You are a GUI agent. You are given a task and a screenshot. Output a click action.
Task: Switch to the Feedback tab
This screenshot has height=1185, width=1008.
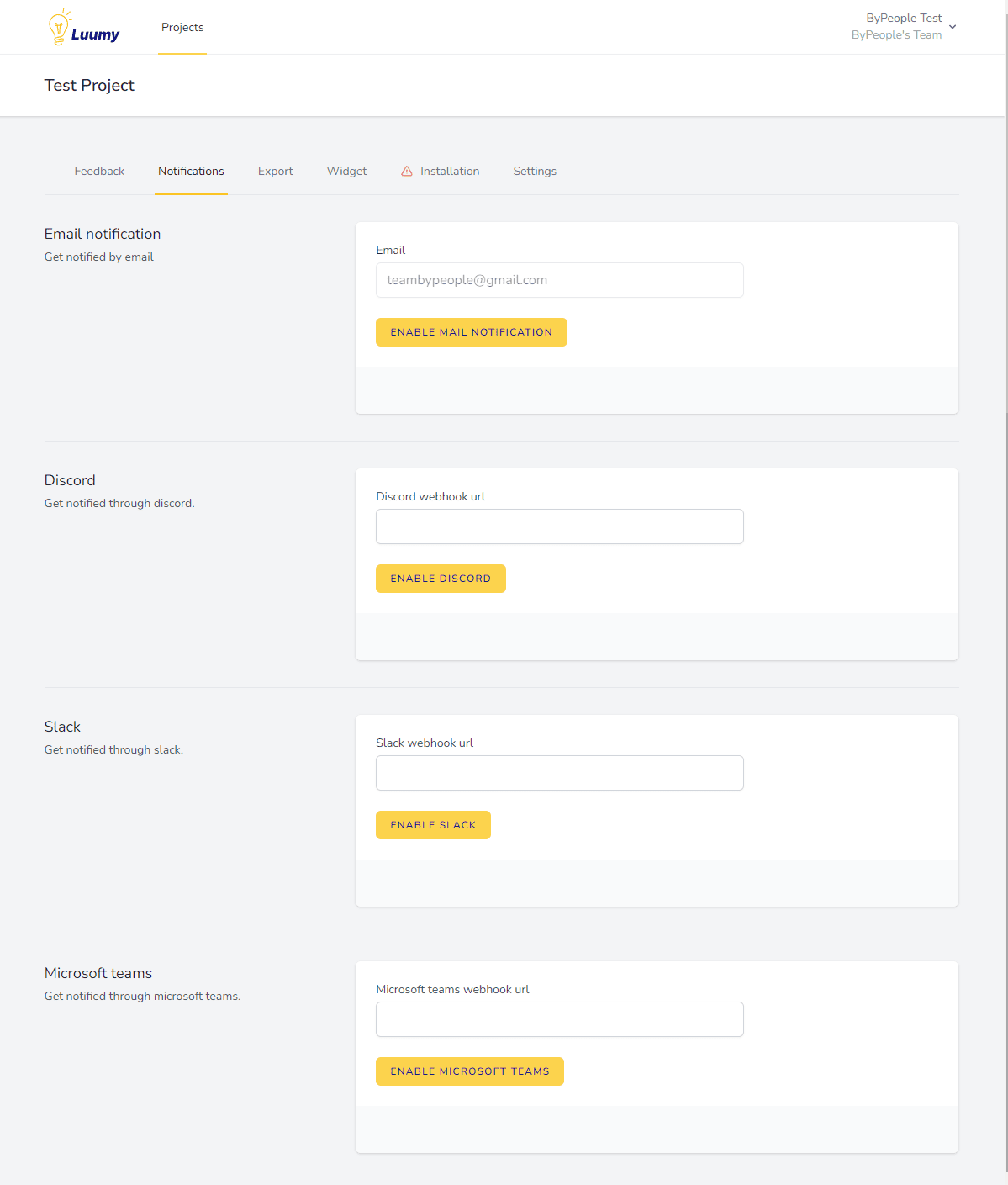pyautogui.click(x=99, y=171)
